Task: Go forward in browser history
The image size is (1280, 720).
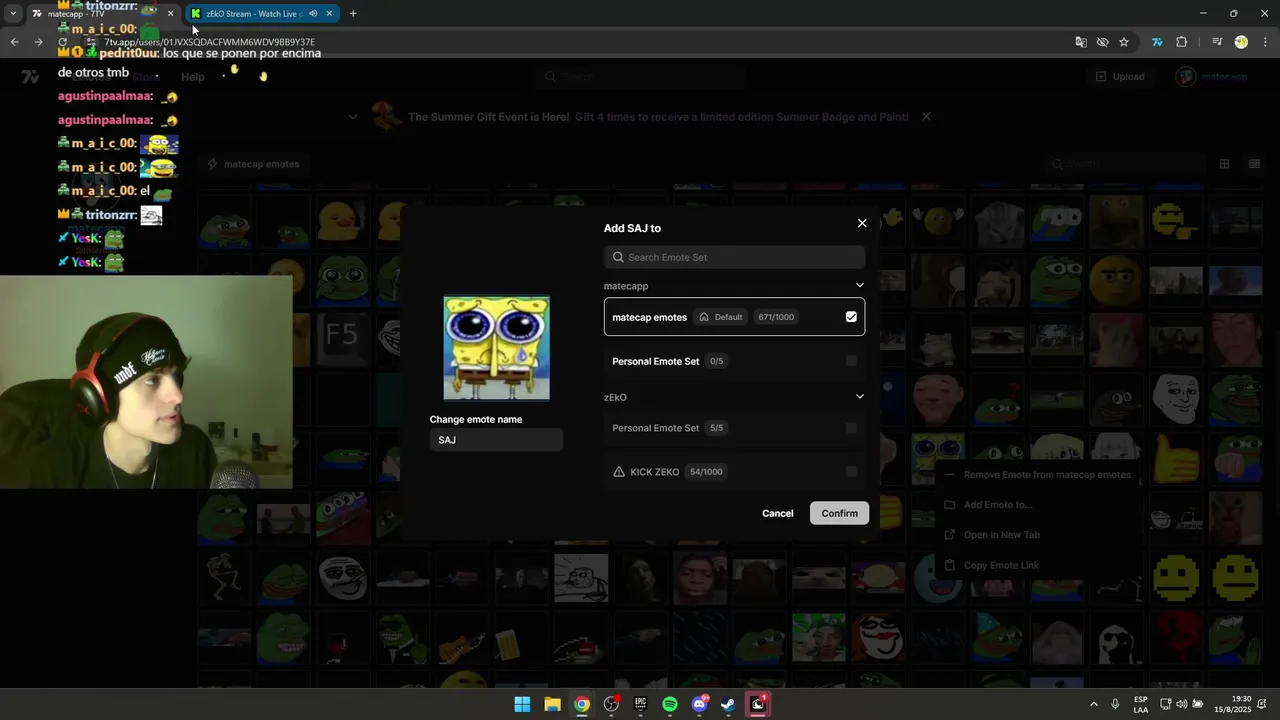Action: tap(38, 42)
